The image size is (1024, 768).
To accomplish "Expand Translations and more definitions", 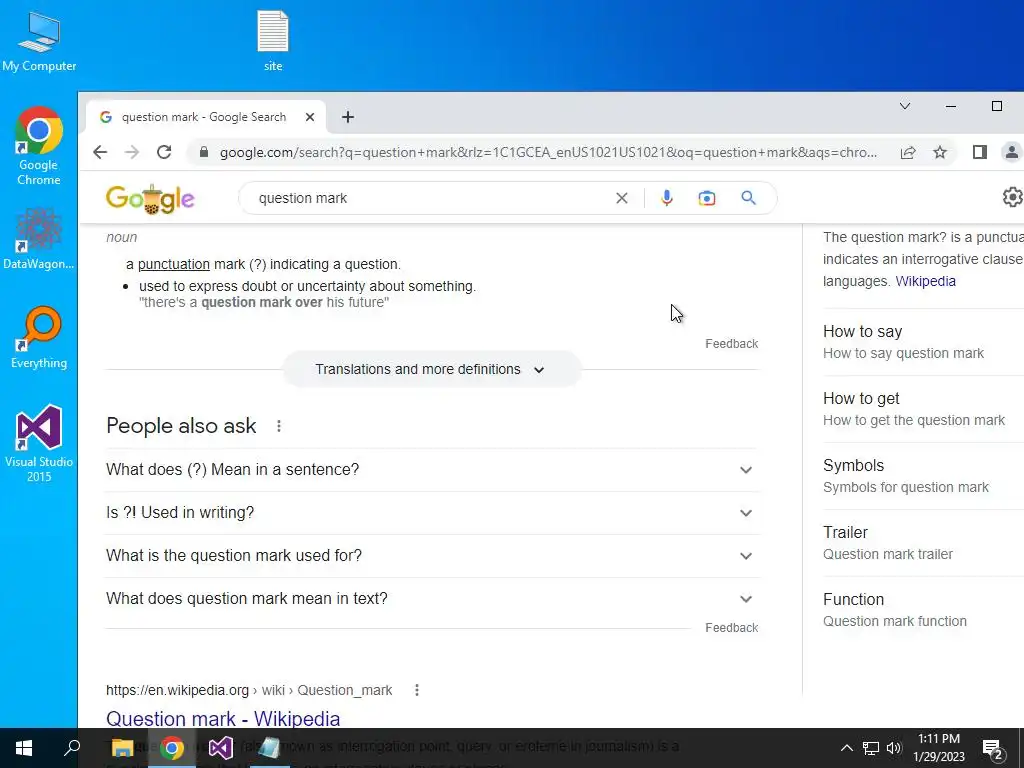I will (432, 369).
